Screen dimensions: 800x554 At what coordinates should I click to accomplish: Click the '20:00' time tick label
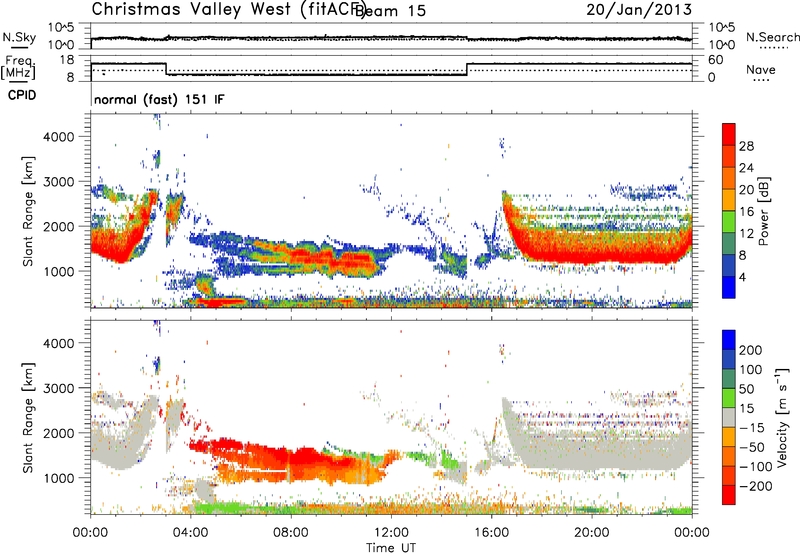pyautogui.click(x=592, y=533)
